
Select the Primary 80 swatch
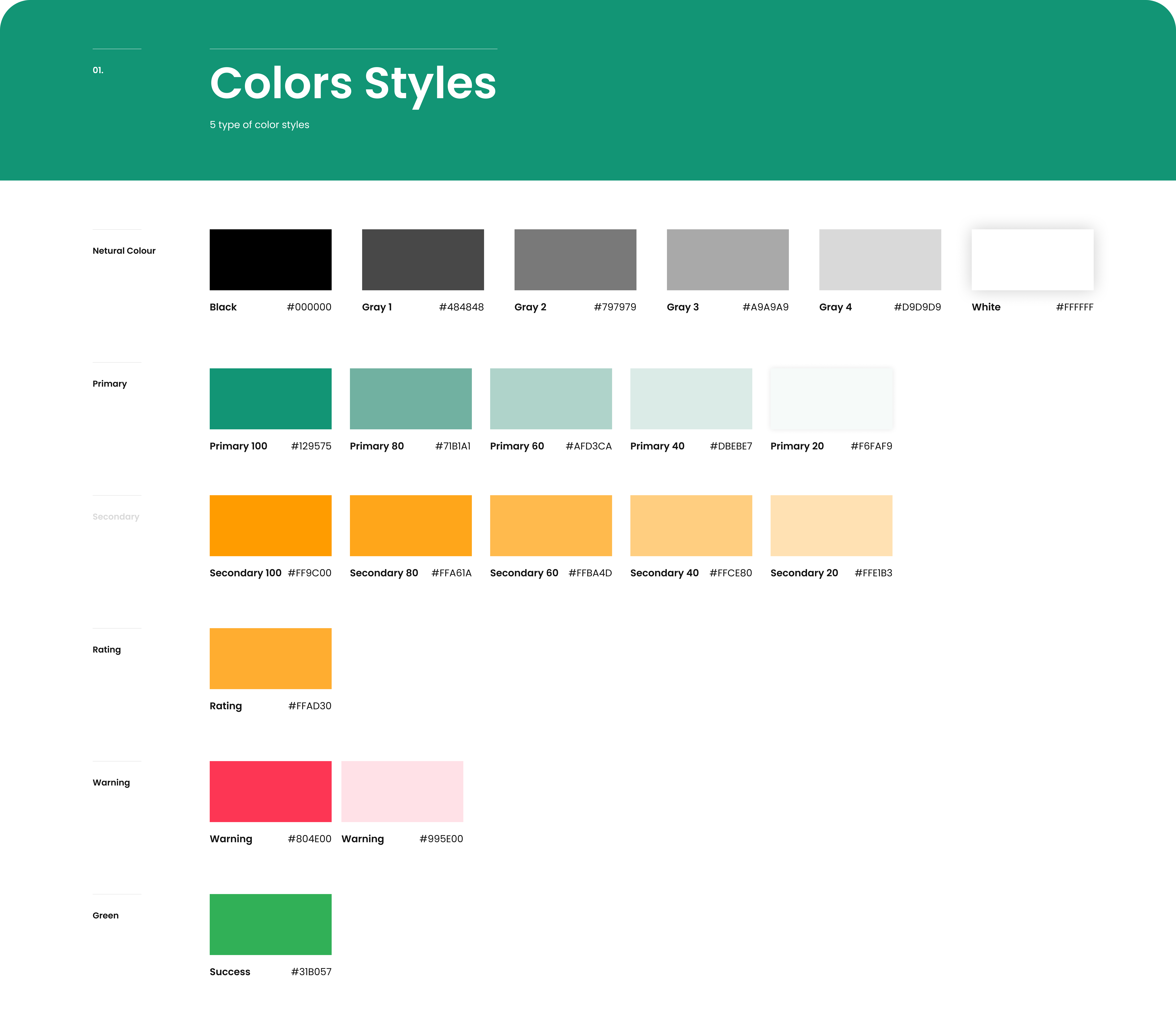(411, 399)
